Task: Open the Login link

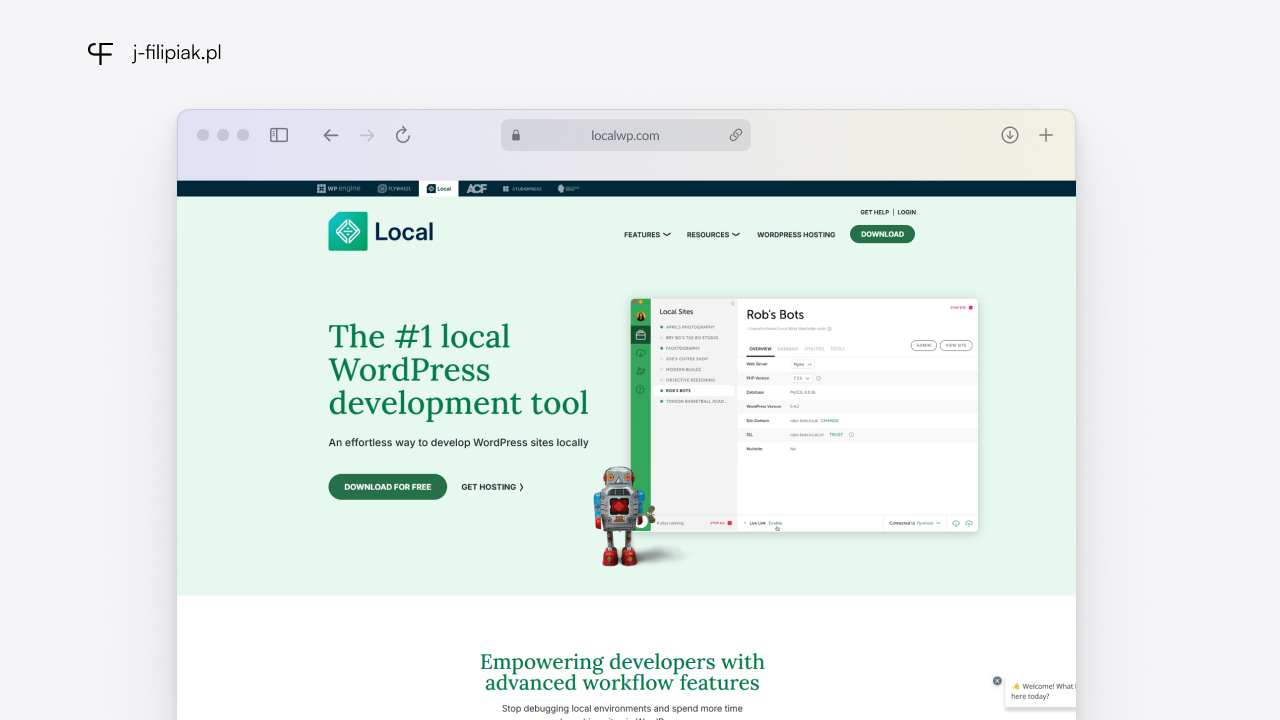Action: coord(906,212)
